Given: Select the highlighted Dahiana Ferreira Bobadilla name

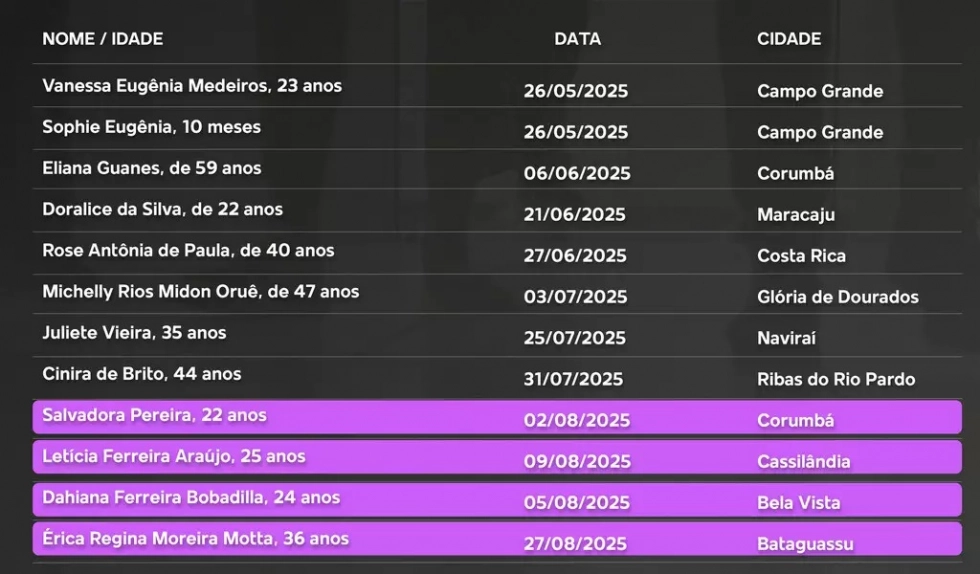Looking at the screenshot, I should click(191, 497).
